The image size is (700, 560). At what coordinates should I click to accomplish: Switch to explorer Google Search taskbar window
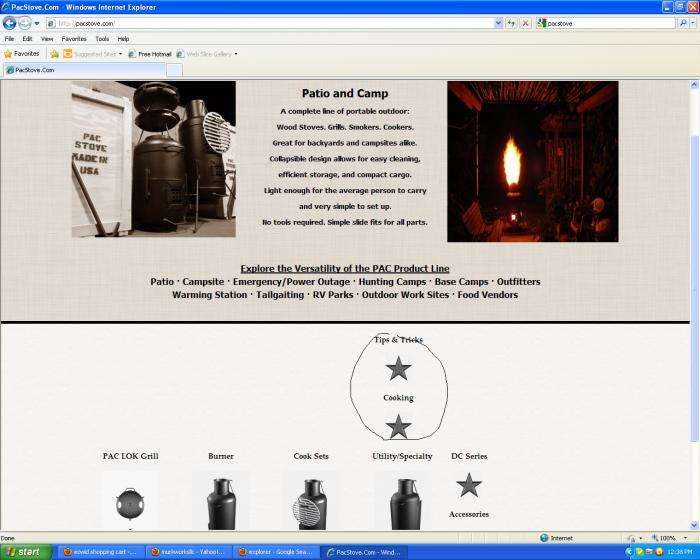(276, 552)
